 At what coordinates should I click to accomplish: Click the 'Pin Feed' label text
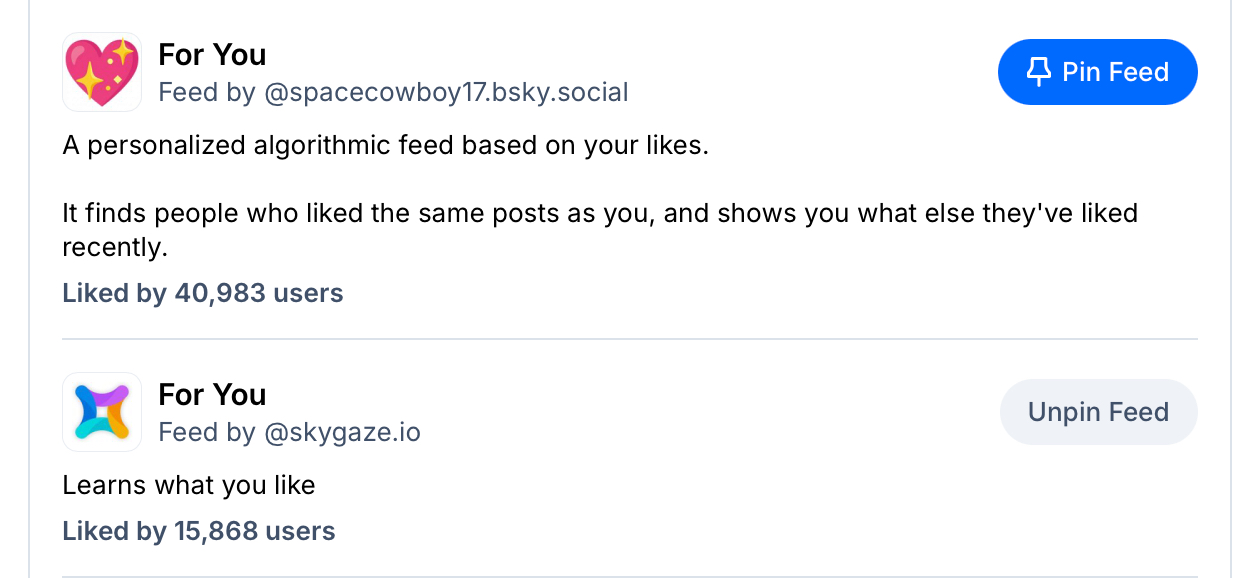[x=1115, y=72]
